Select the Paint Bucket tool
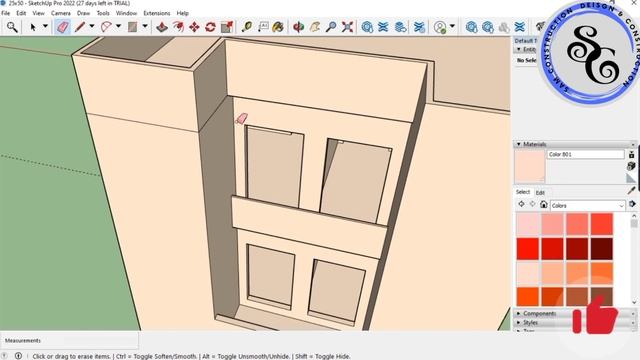The height and width of the screenshot is (360, 640). [278, 27]
